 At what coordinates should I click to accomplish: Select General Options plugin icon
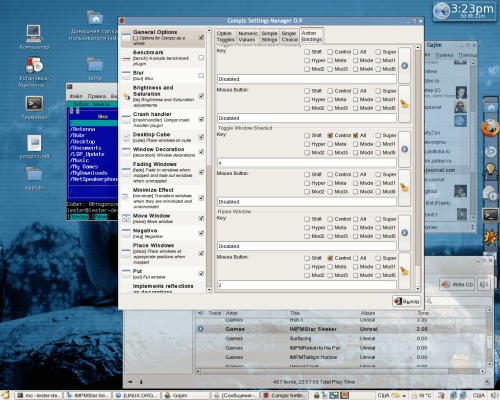coord(126,38)
